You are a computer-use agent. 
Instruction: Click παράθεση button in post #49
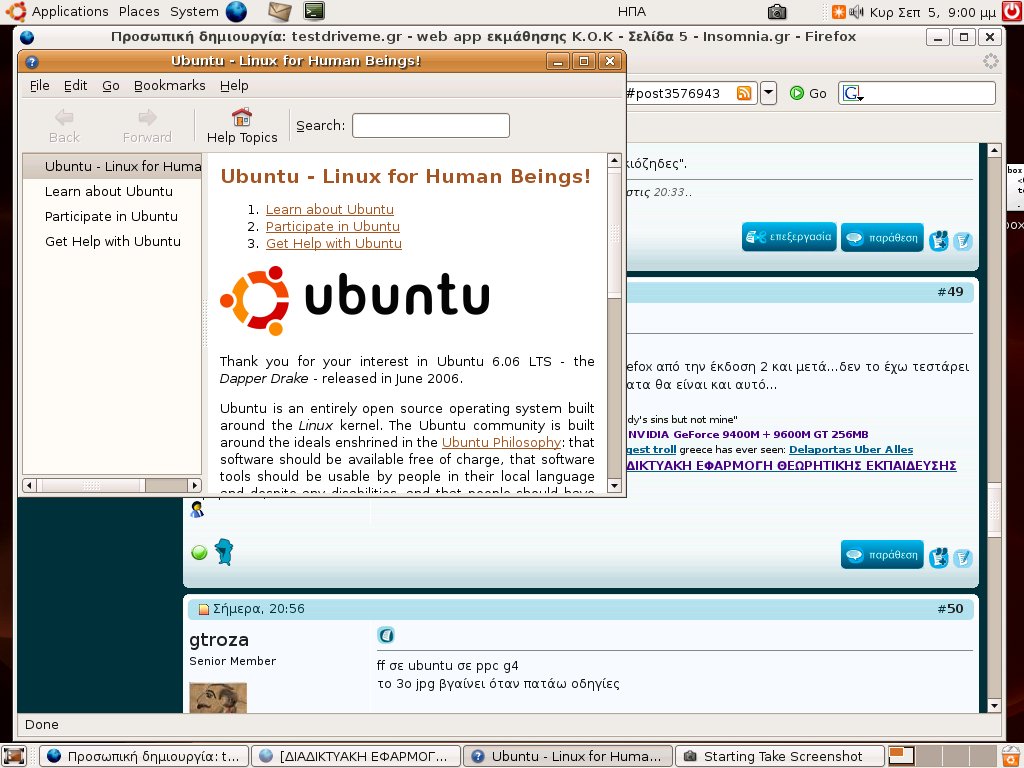[x=882, y=555]
